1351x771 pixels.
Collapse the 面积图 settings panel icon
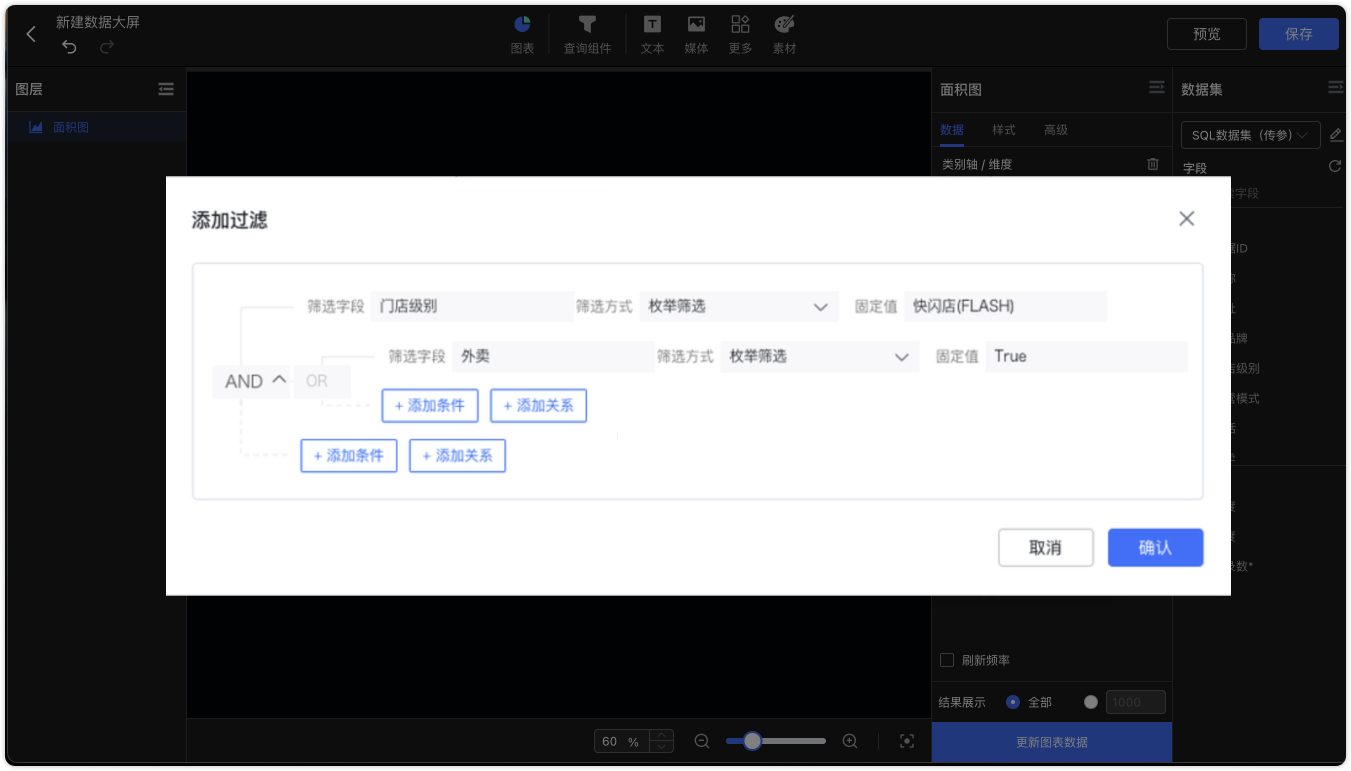coord(1156,88)
